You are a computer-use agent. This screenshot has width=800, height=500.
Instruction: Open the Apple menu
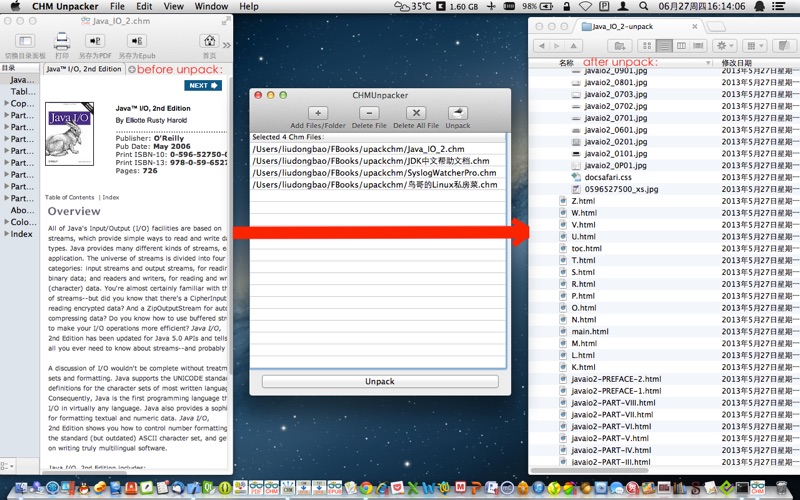pyautogui.click(x=15, y=6)
